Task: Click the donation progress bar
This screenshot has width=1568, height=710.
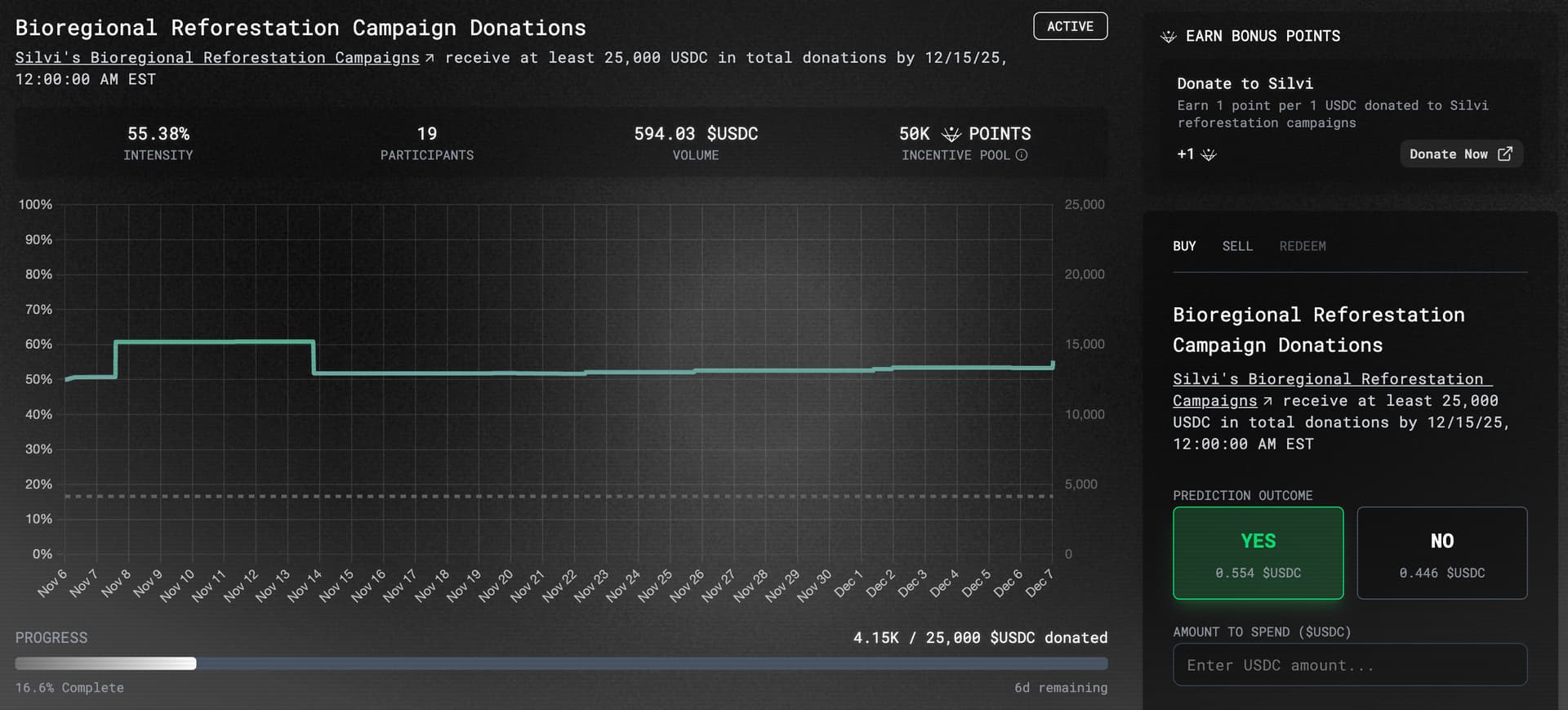Action: 561,663
